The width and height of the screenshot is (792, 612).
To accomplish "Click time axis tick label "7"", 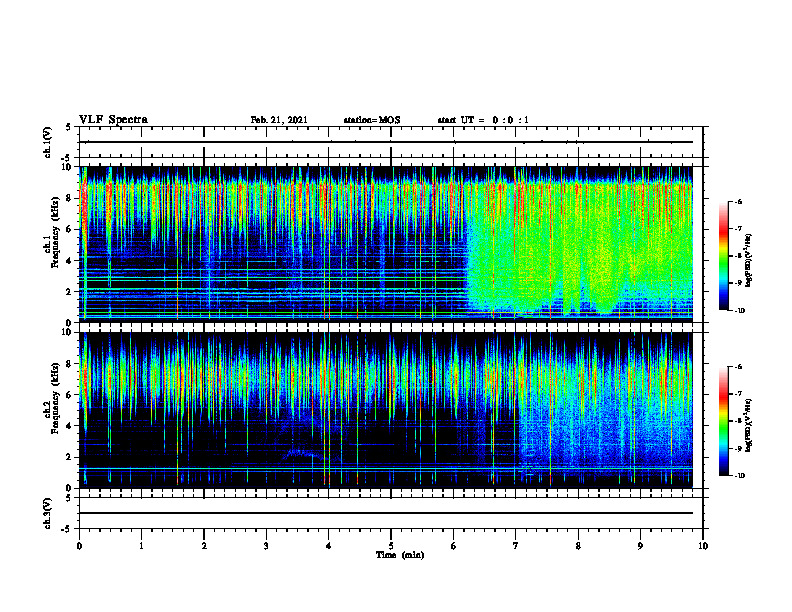I will (x=516, y=546).
